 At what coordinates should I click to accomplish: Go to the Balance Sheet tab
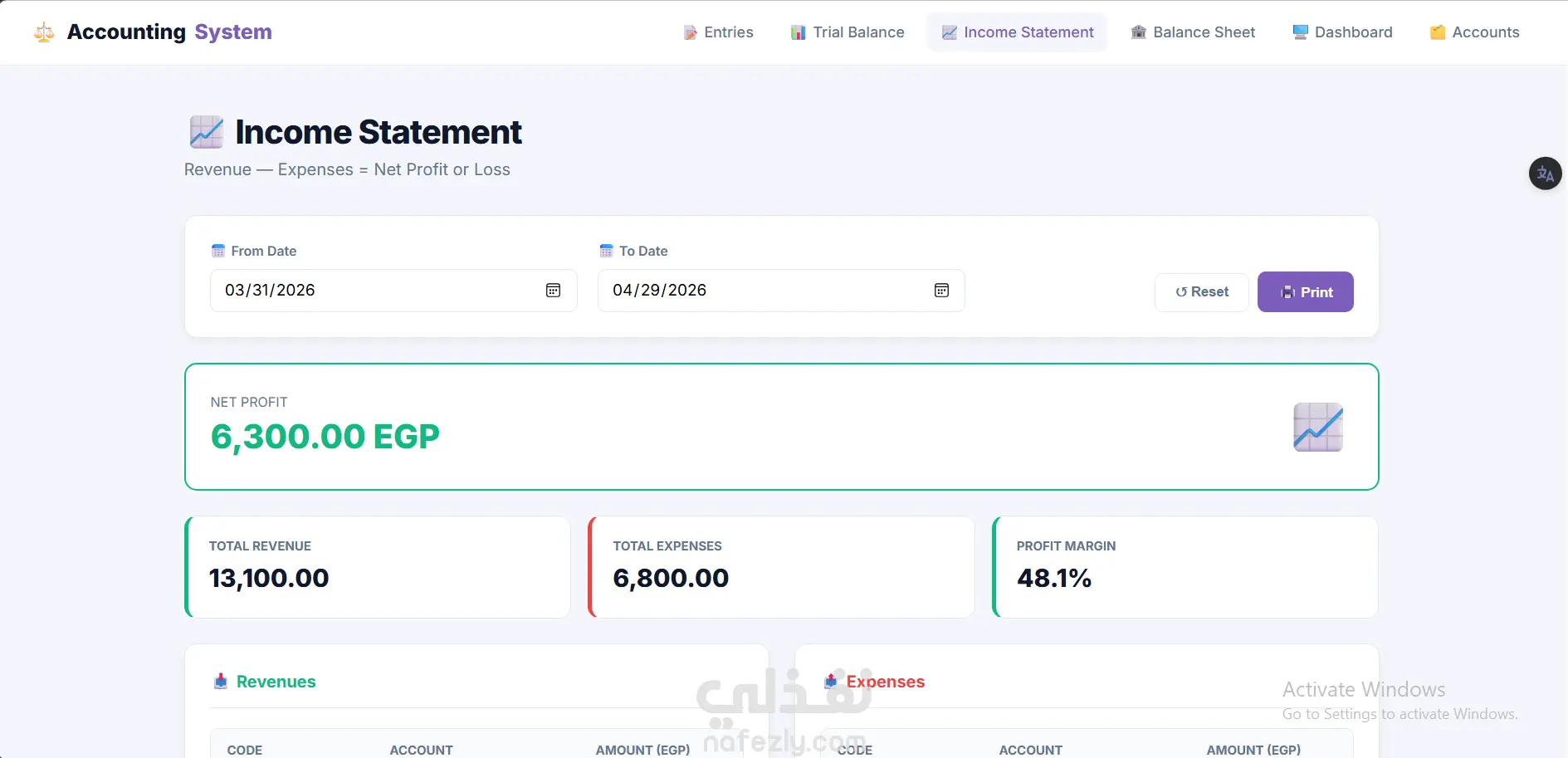click(x=1193, y=32)
